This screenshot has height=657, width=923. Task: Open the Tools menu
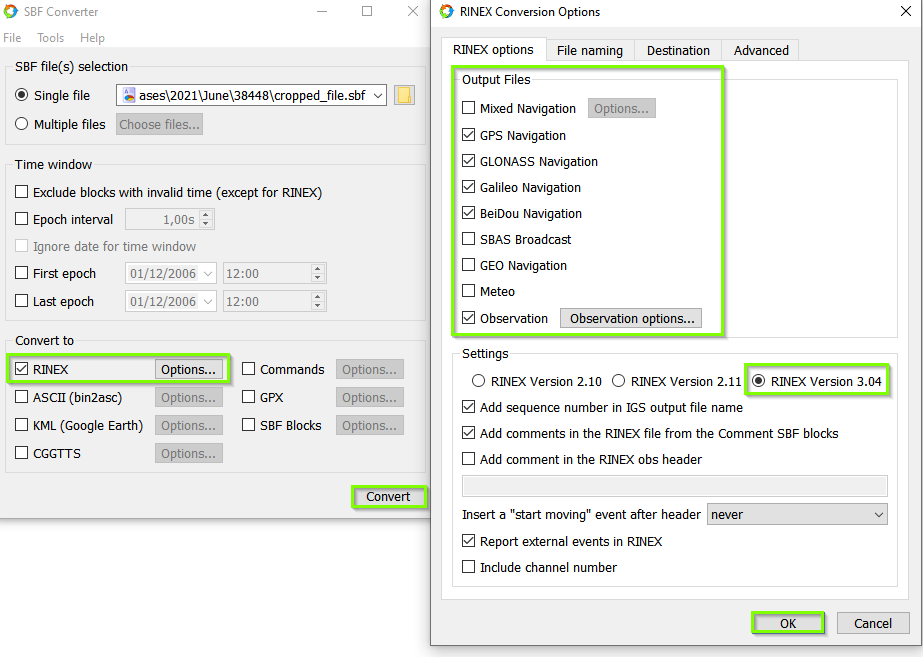point(51,38)
